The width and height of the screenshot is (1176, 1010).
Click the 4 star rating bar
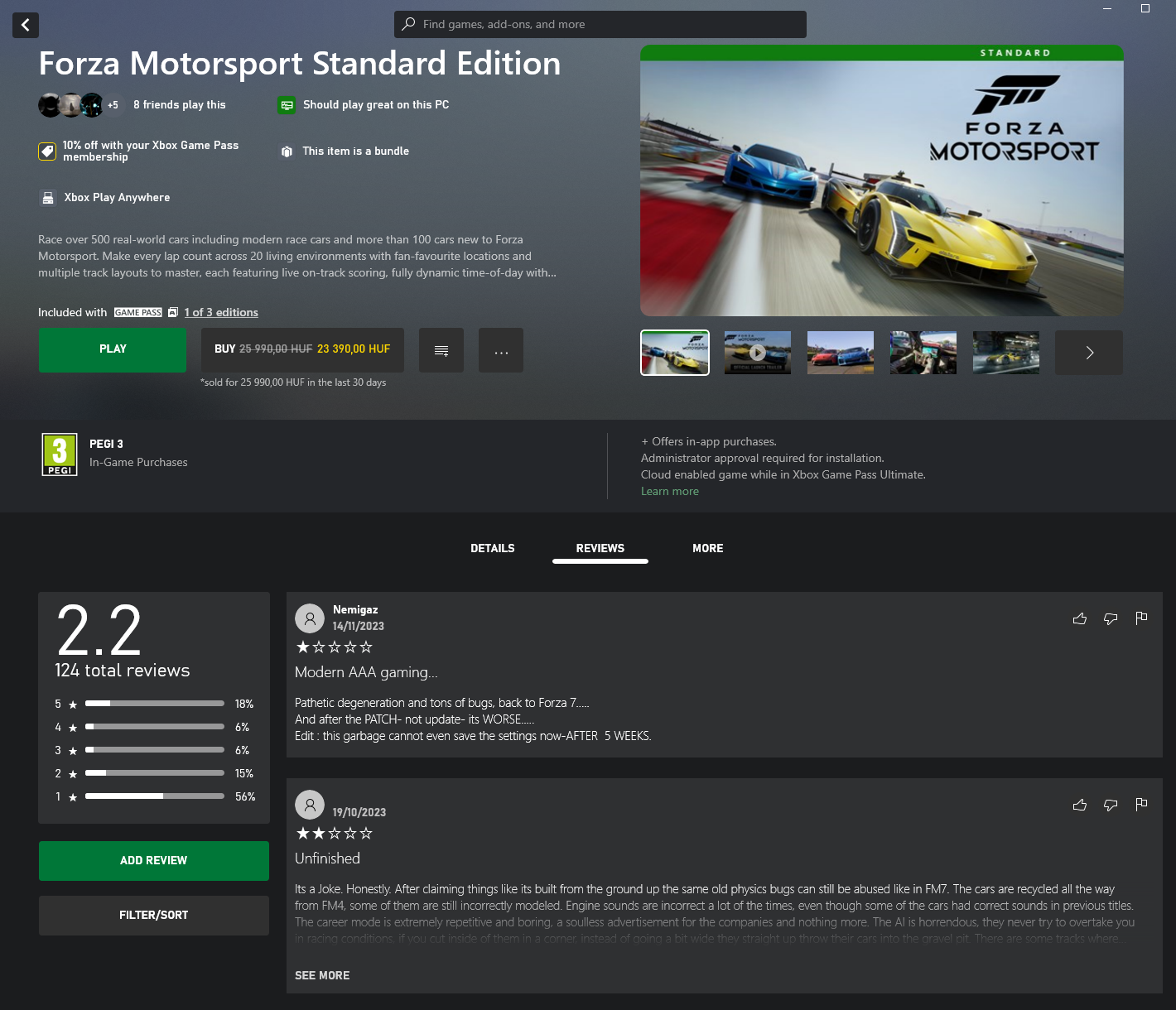pyautogui.click(x=155, y=727)
